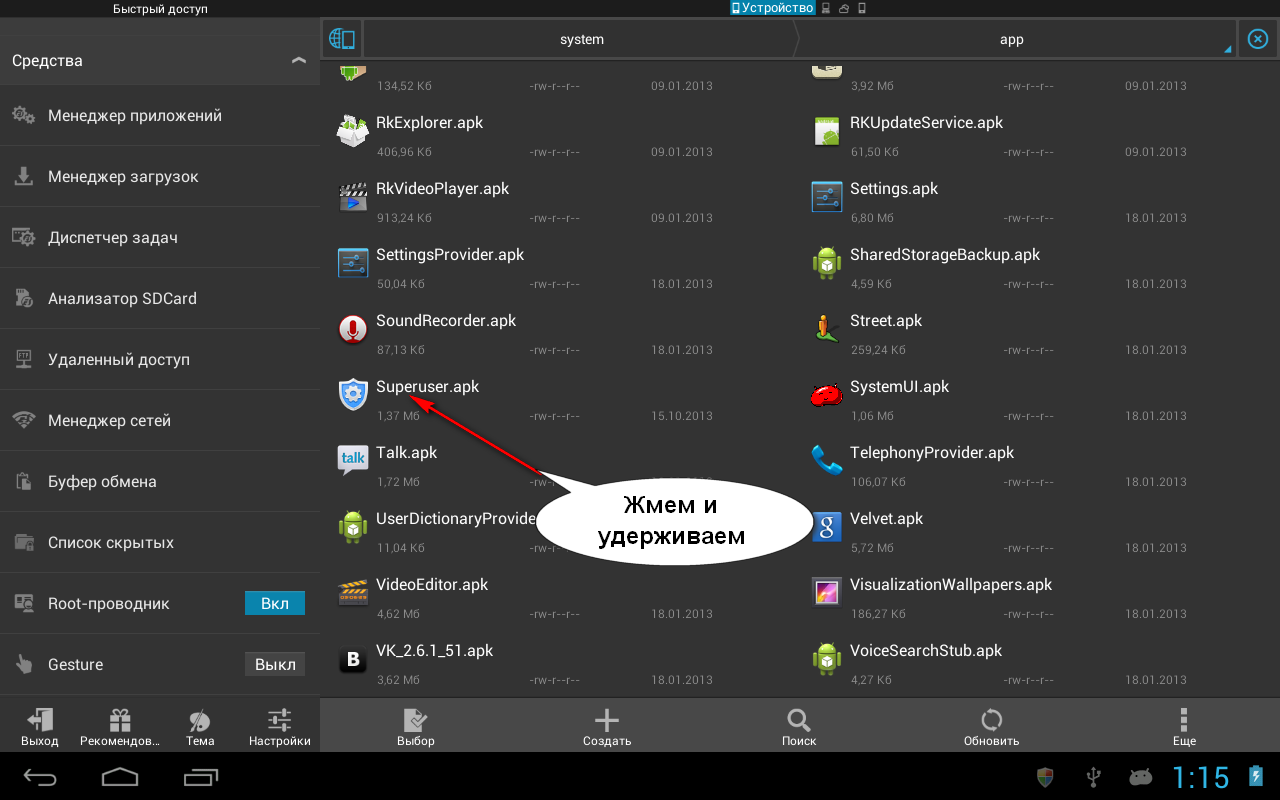Select the SystemUI.apk red icon

coord(826,395)
